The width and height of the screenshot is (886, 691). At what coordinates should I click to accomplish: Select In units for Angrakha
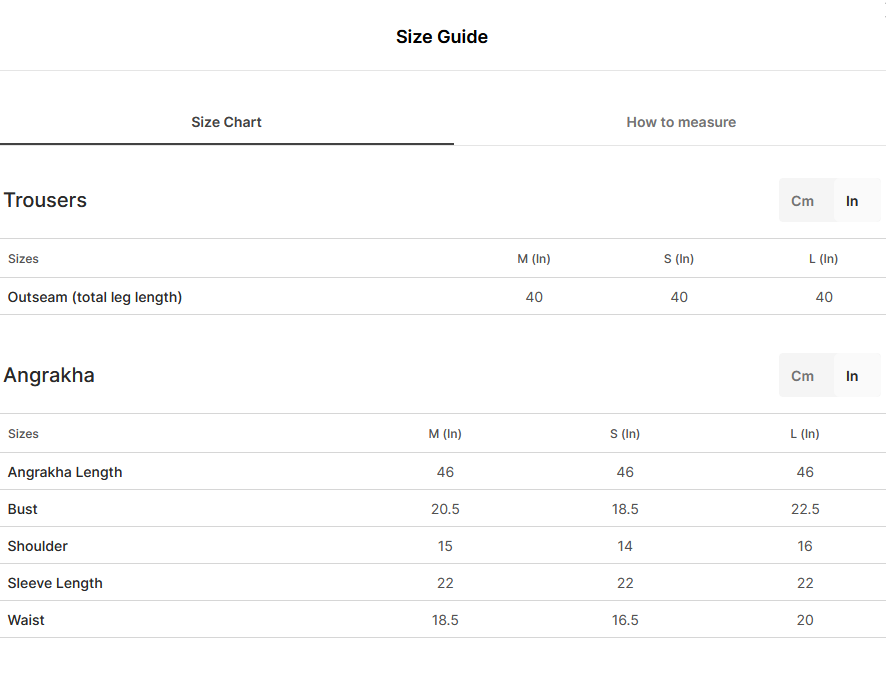click(852, 376)
